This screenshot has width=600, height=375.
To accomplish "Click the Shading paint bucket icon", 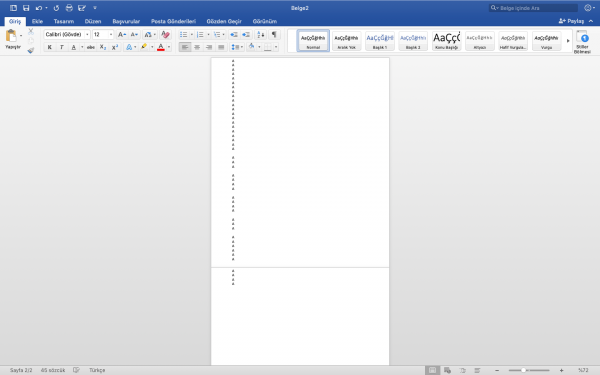I will 251,47.
